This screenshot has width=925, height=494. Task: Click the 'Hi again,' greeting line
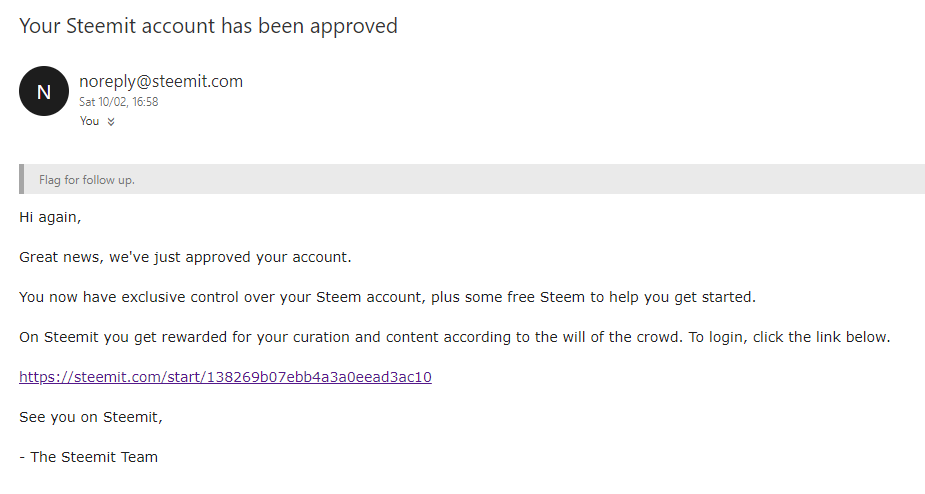click(50, 217)
